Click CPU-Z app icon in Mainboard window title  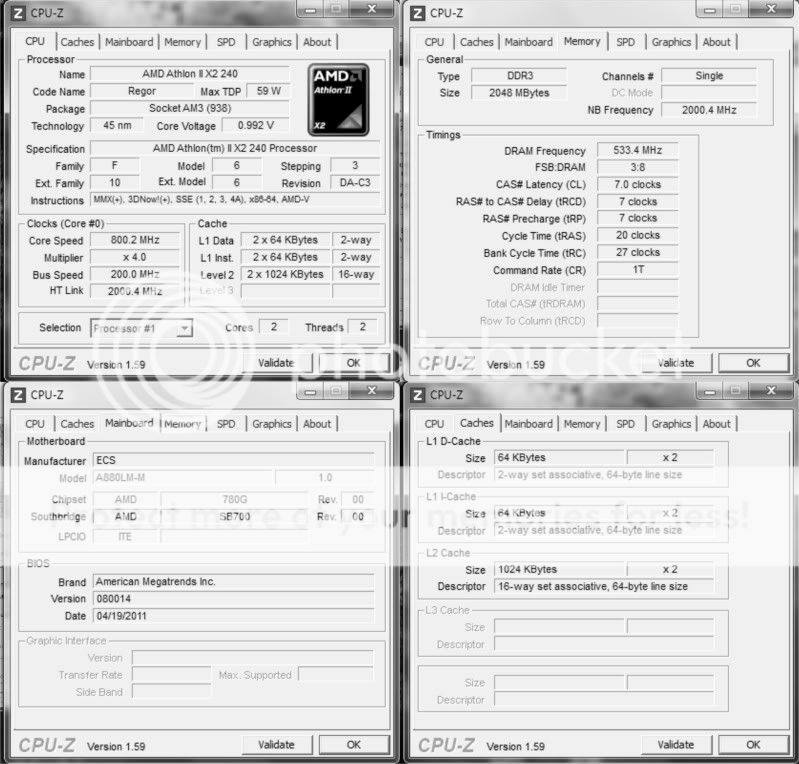tap(18, 394)
